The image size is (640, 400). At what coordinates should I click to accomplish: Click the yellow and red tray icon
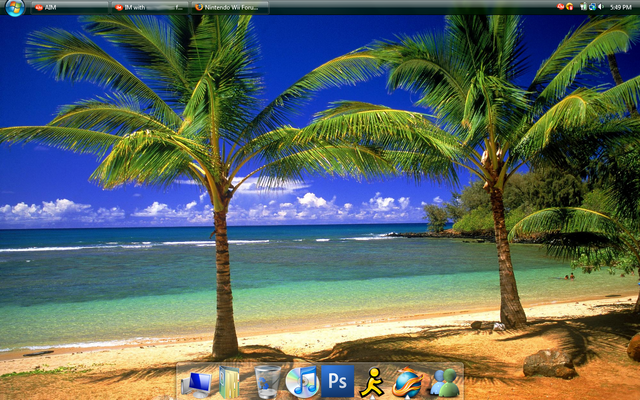point(569,7)
